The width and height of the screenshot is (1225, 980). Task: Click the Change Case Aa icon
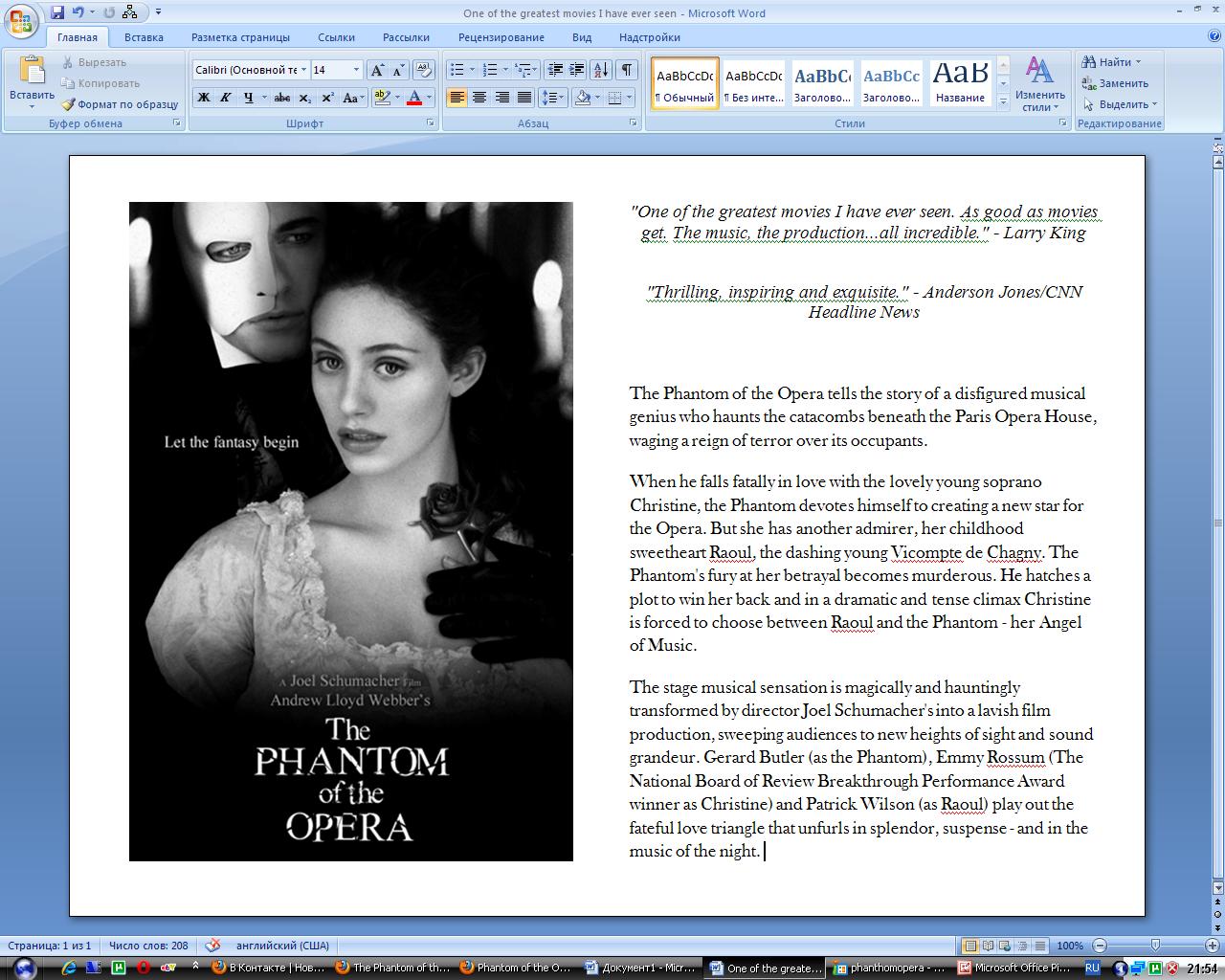351,98
